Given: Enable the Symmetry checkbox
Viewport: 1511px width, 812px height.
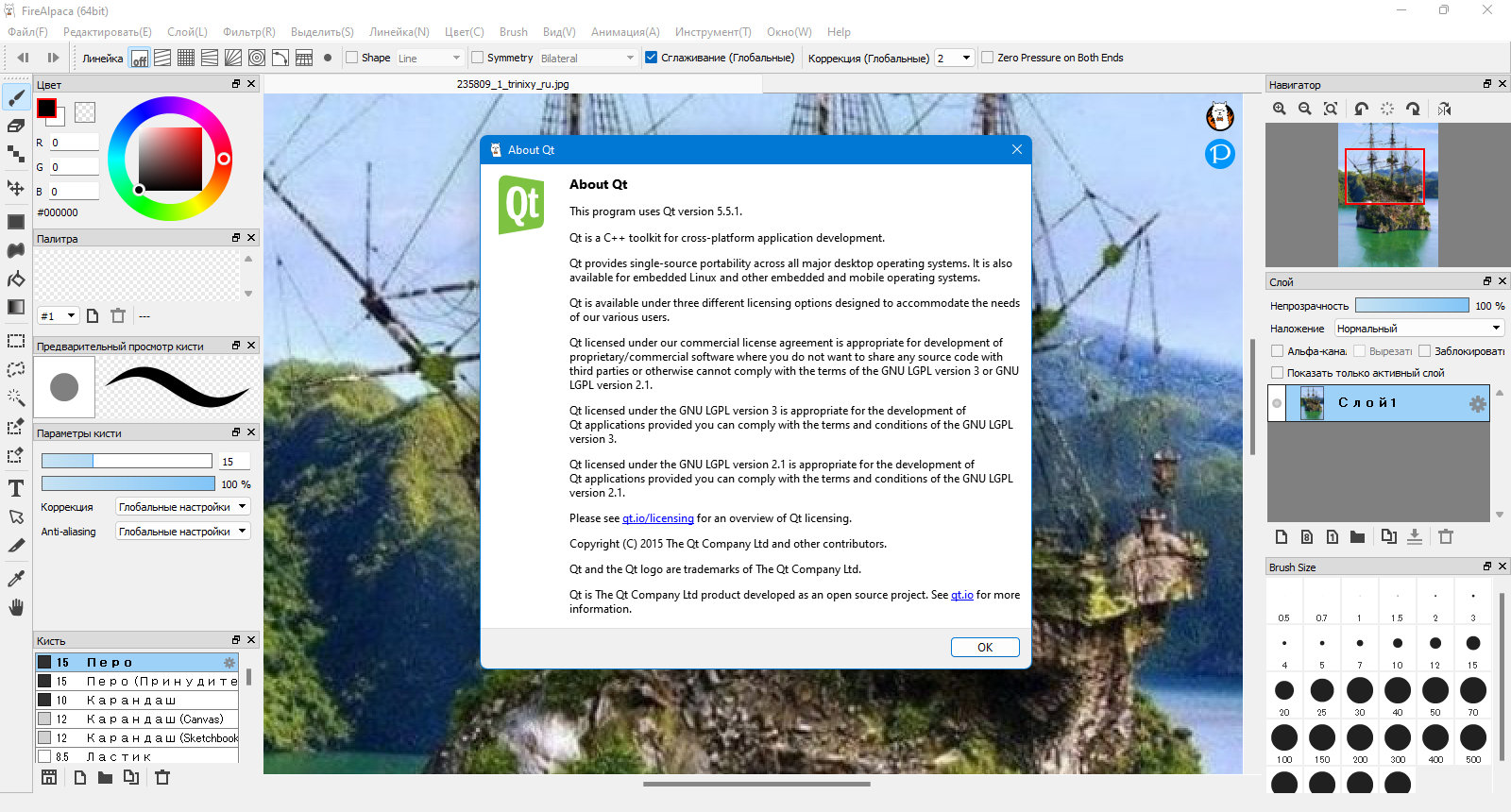Looking at the screenshot, I should click(x=477, y=58).
